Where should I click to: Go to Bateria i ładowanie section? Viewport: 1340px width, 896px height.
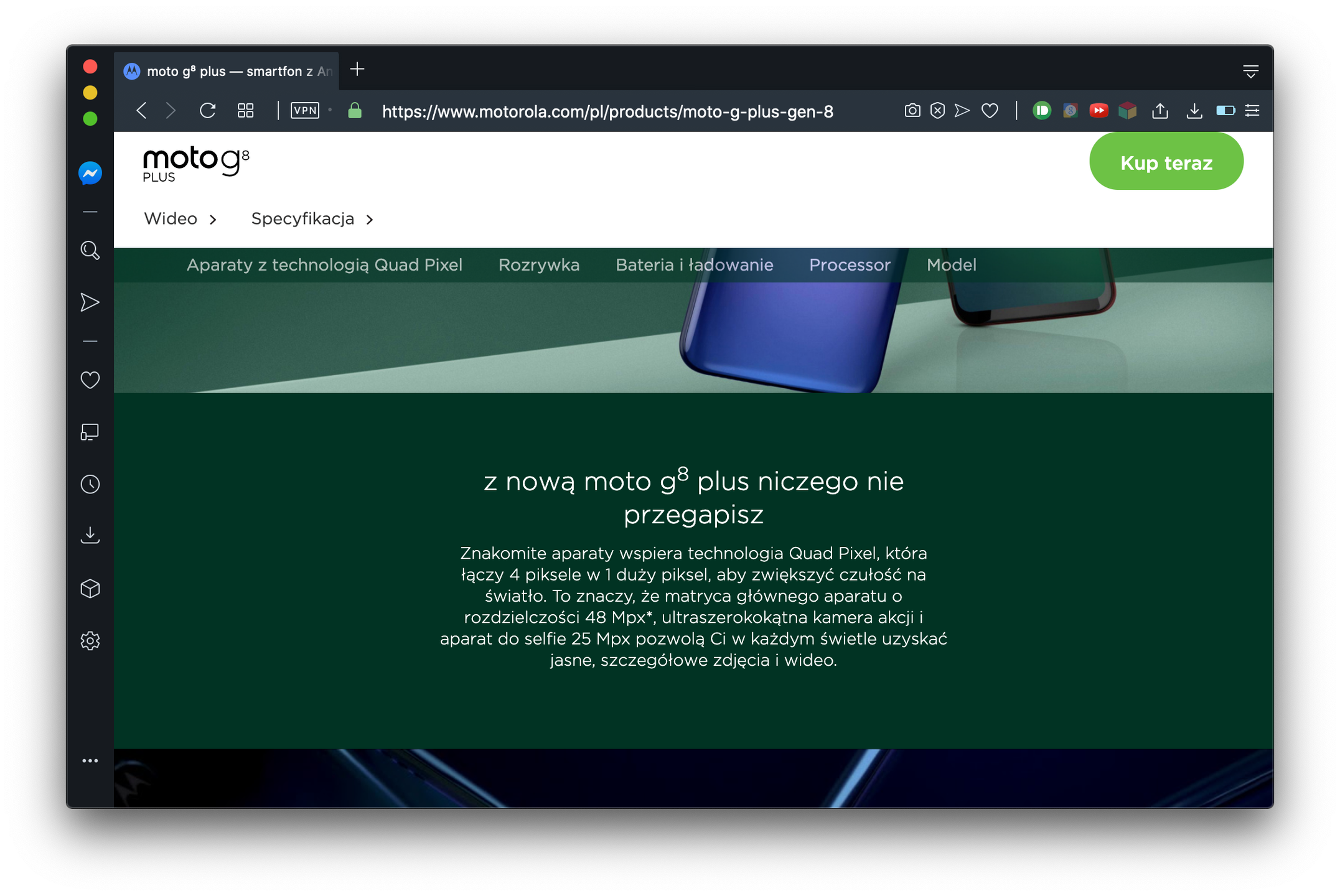point(695,265)
